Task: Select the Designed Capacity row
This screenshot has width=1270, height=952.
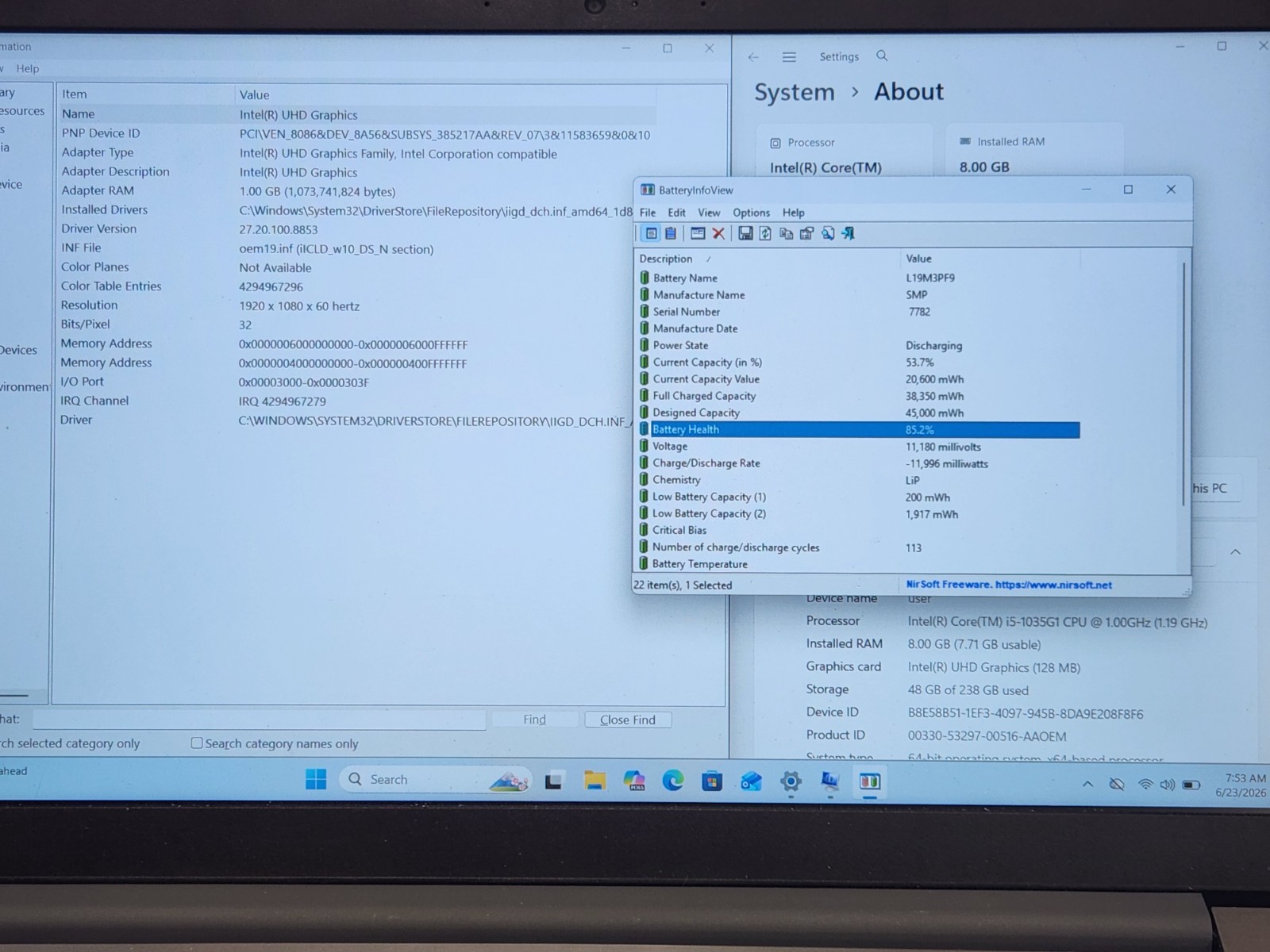Action: [x=858, y=413]
